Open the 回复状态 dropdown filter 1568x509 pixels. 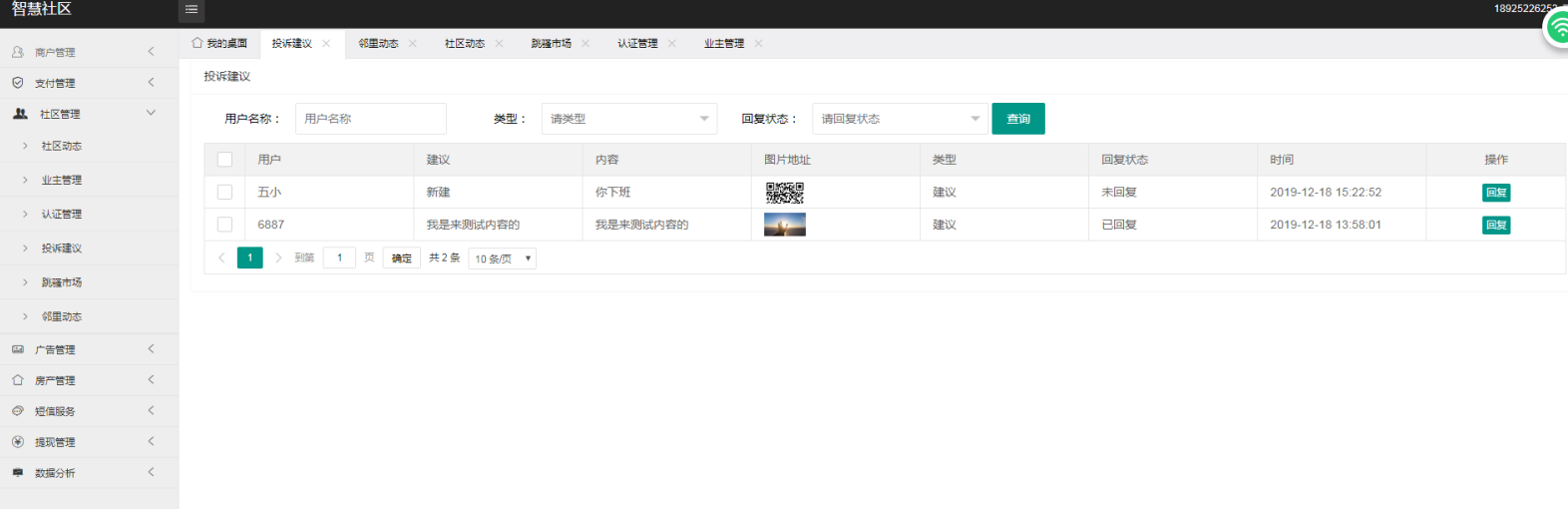(x=900, y=119)
